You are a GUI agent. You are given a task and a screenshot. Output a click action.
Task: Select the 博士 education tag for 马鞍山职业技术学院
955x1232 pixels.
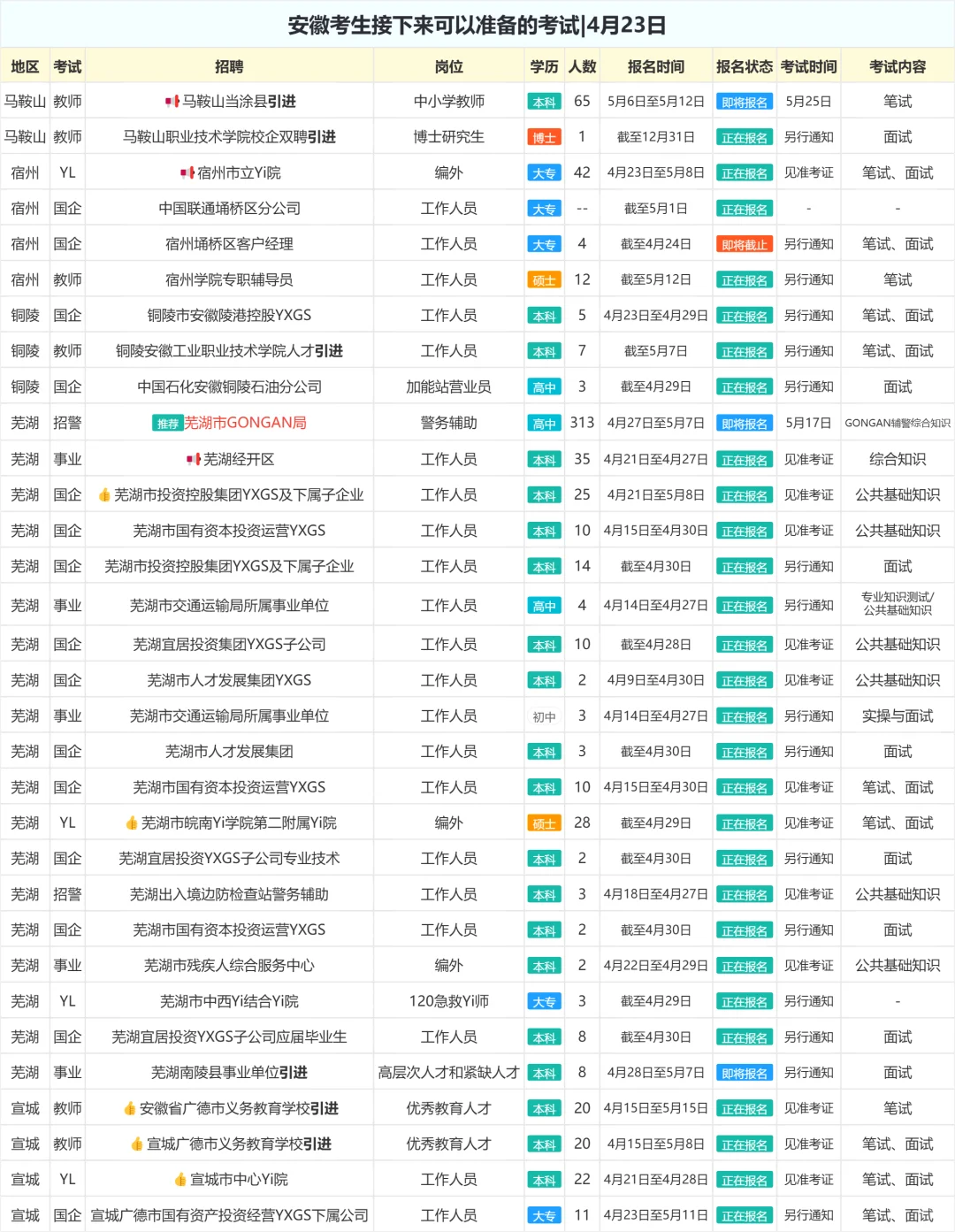click(x=544, y=136)
